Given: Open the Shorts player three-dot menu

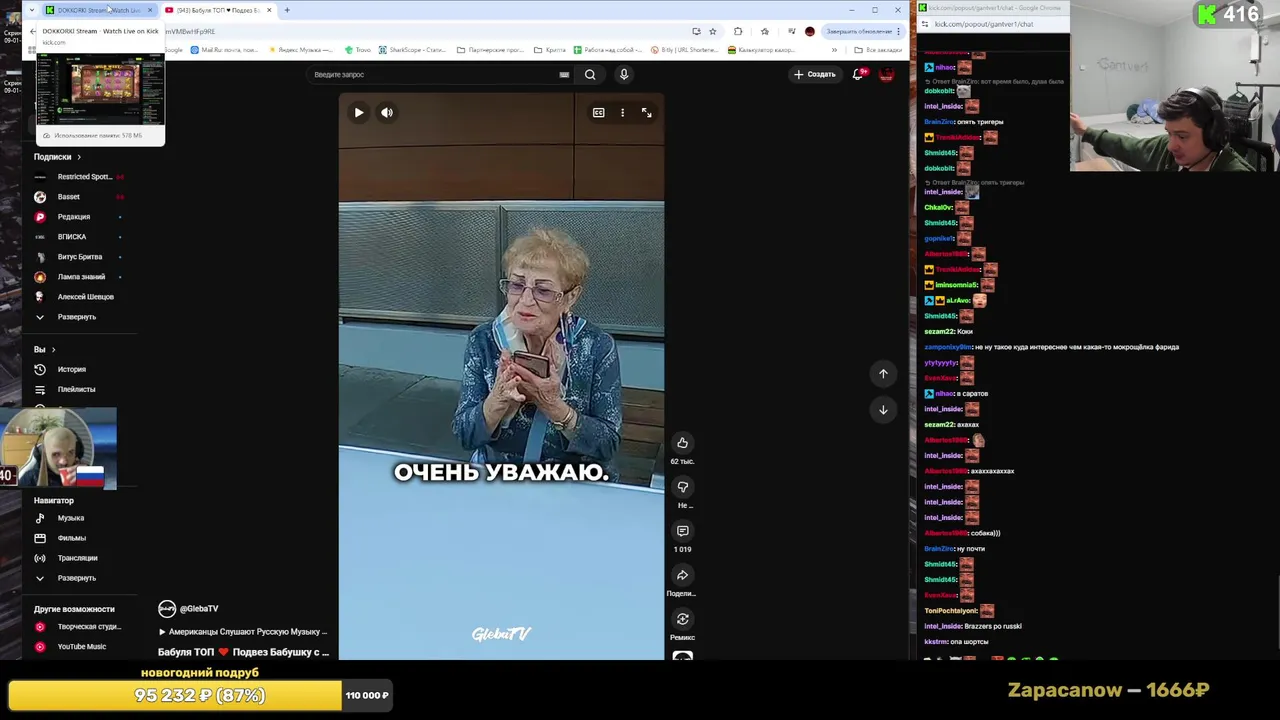Looking at the screenshot, I should 622,113.
